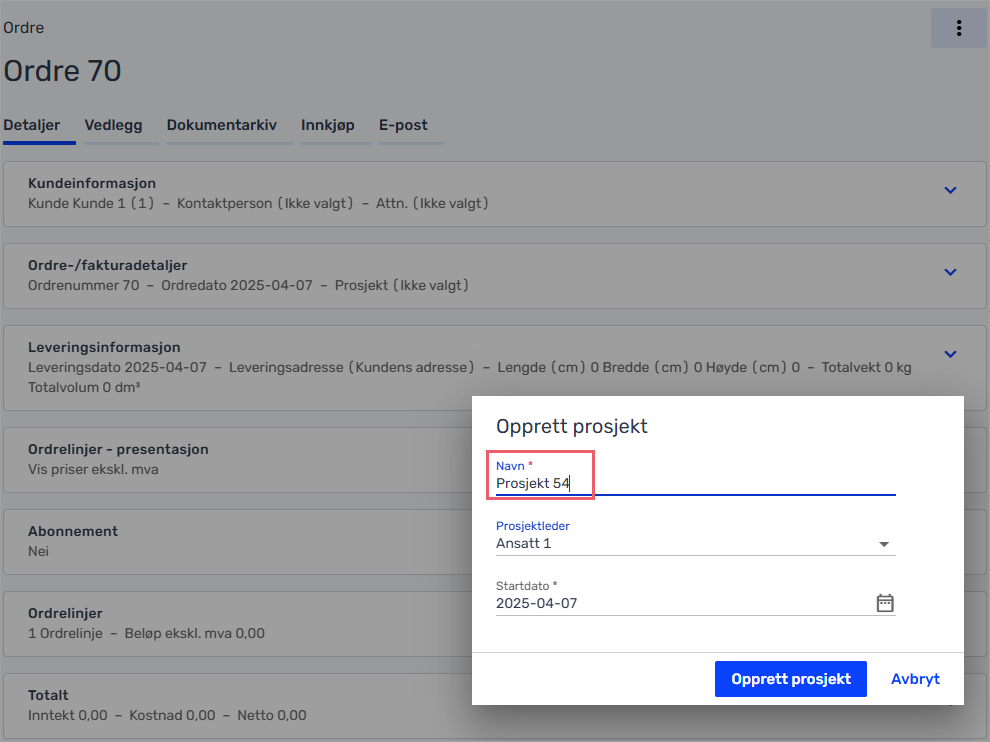The width and height of the screenshot is (990, 742).
Task: Select the E-post tab
Action: click(x=403, y=126)
